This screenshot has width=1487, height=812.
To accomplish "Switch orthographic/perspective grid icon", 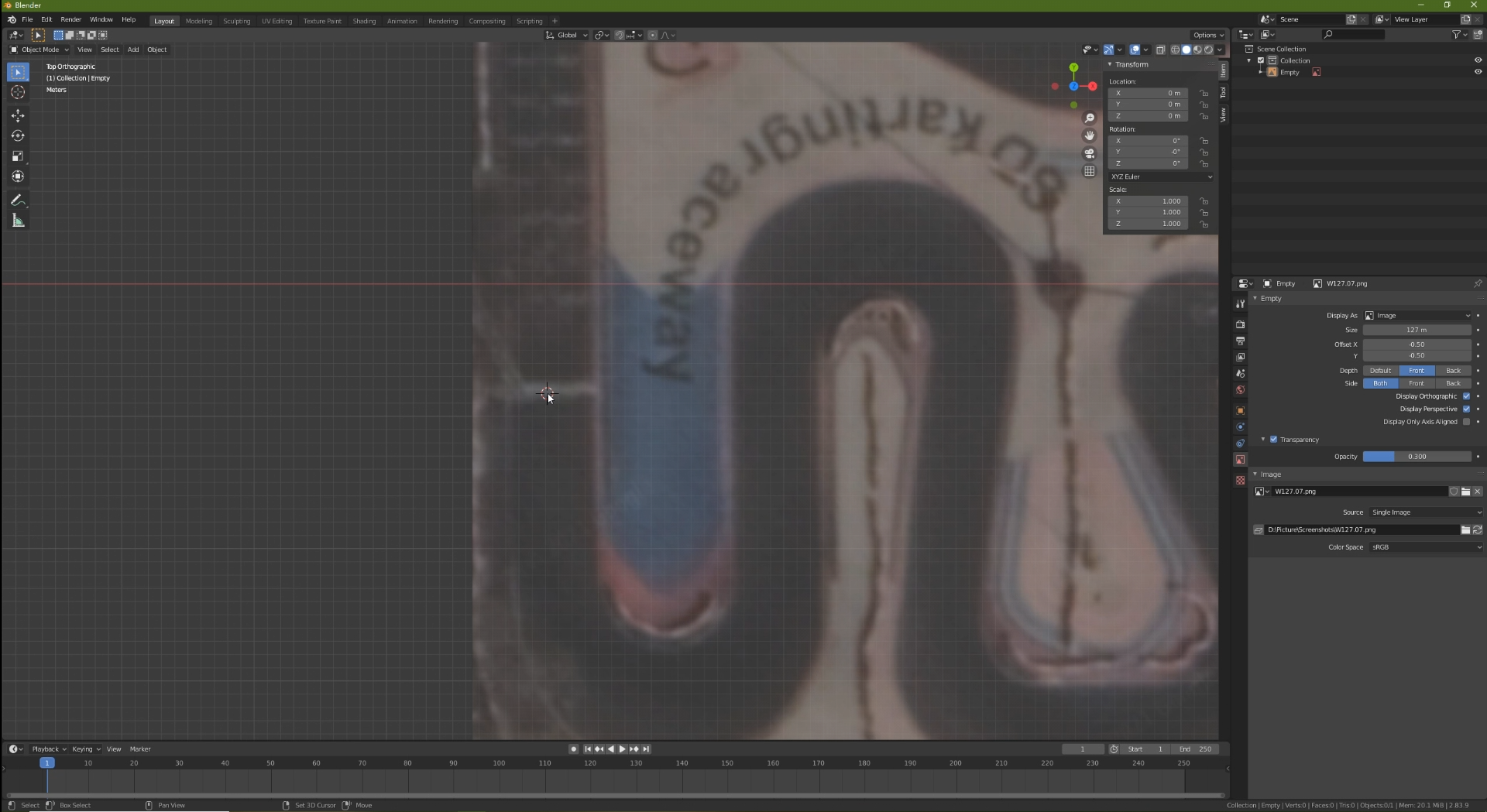I will 1090,171.
